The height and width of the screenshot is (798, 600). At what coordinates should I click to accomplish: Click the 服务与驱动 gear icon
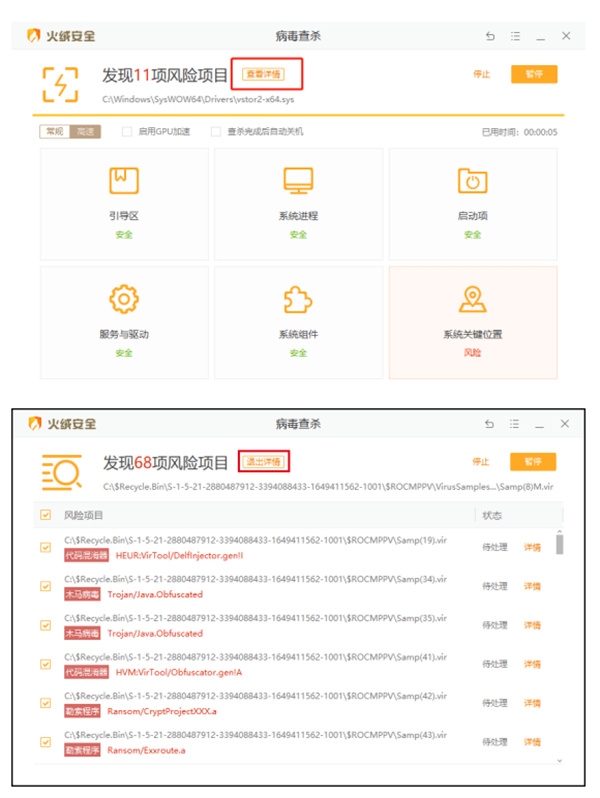[x=124, y=299]
